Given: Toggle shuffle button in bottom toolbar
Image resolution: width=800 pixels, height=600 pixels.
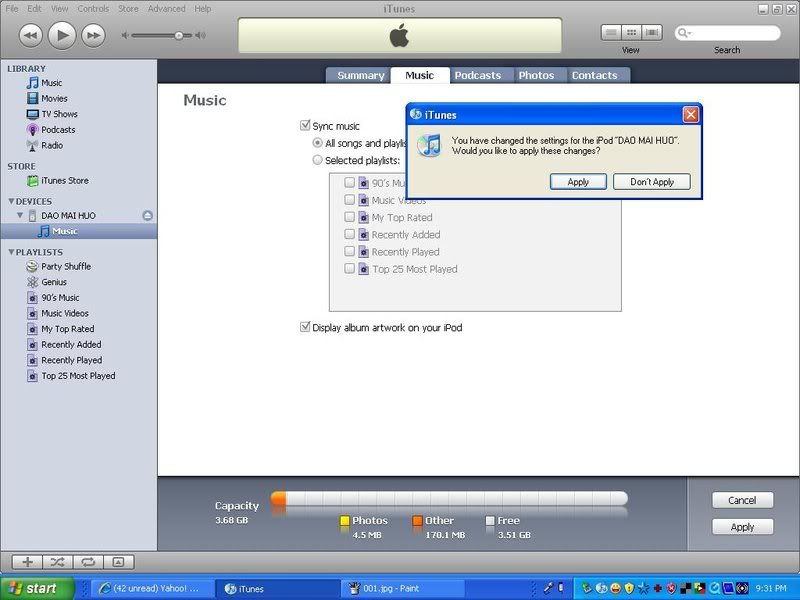Looking at the screenshot, I should coord(58,562).
